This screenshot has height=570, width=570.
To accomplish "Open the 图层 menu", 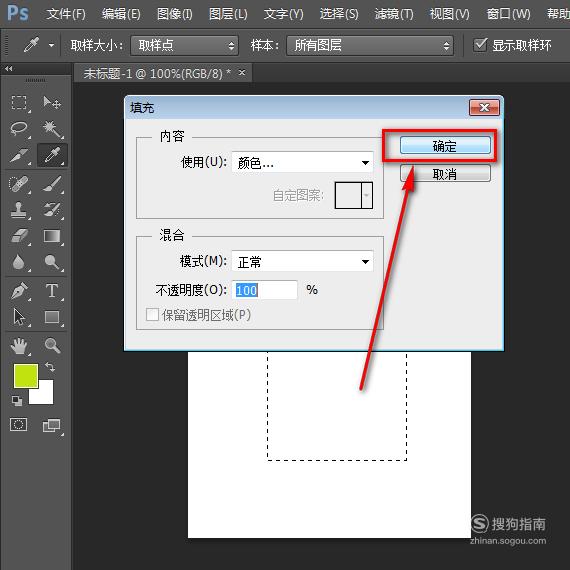I will click(x=228, y=14).
